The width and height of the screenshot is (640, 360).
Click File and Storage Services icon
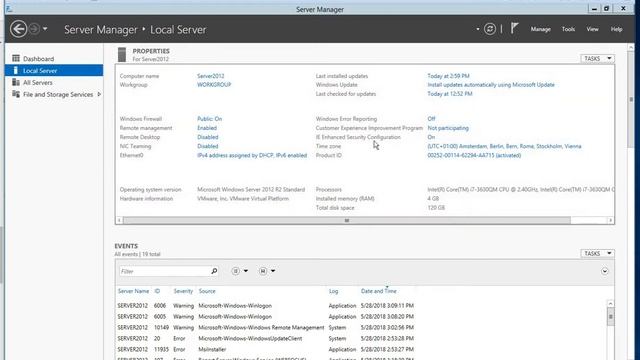pyautogui.click(x=16, y=94)
